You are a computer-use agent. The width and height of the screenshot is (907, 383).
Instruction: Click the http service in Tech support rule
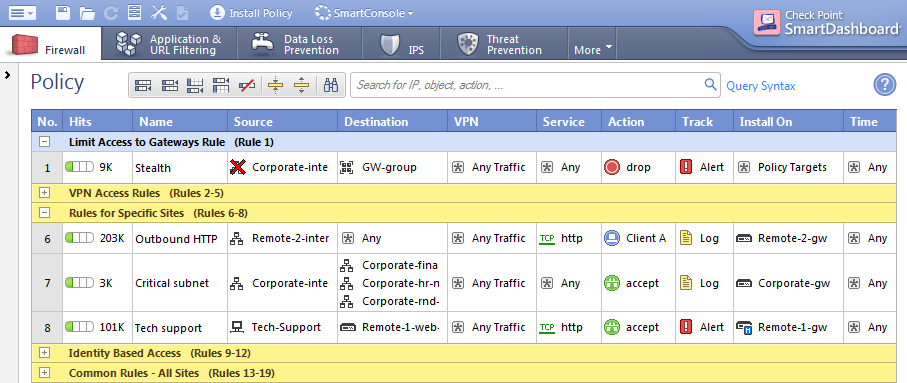point(561,327)
